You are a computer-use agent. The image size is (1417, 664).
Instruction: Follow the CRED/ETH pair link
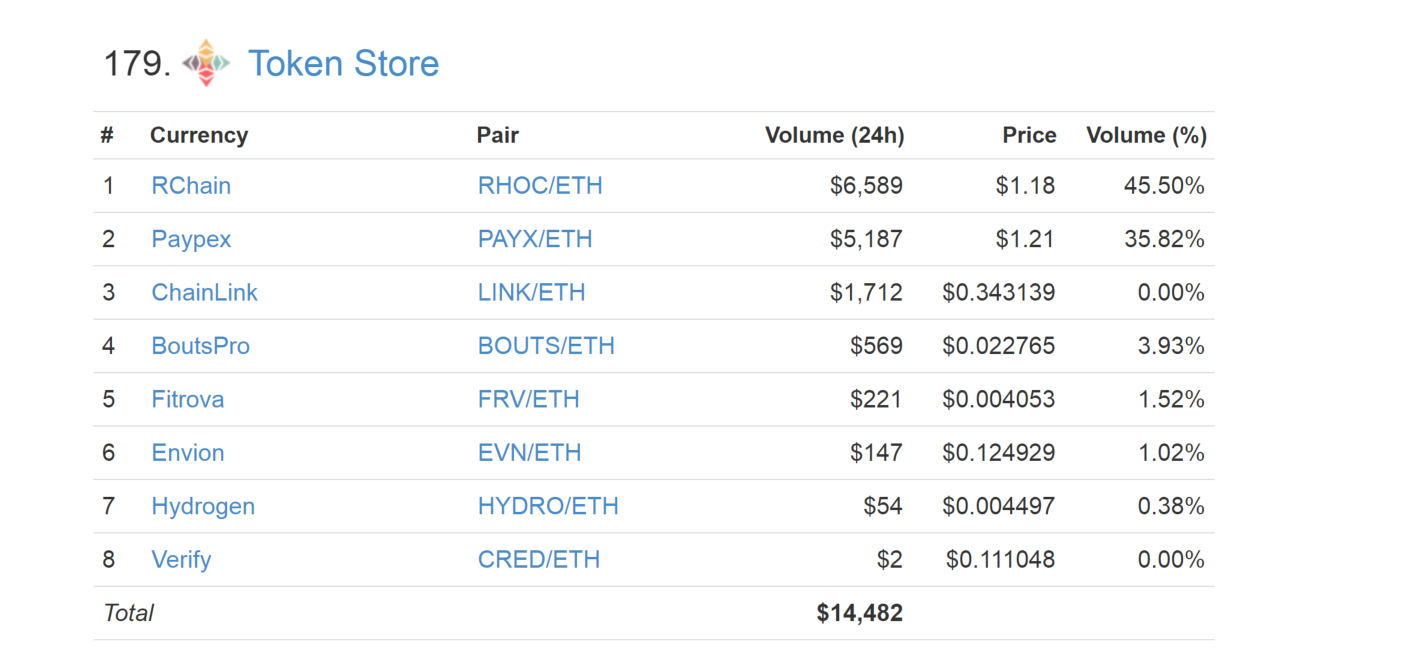click(539, 559)
